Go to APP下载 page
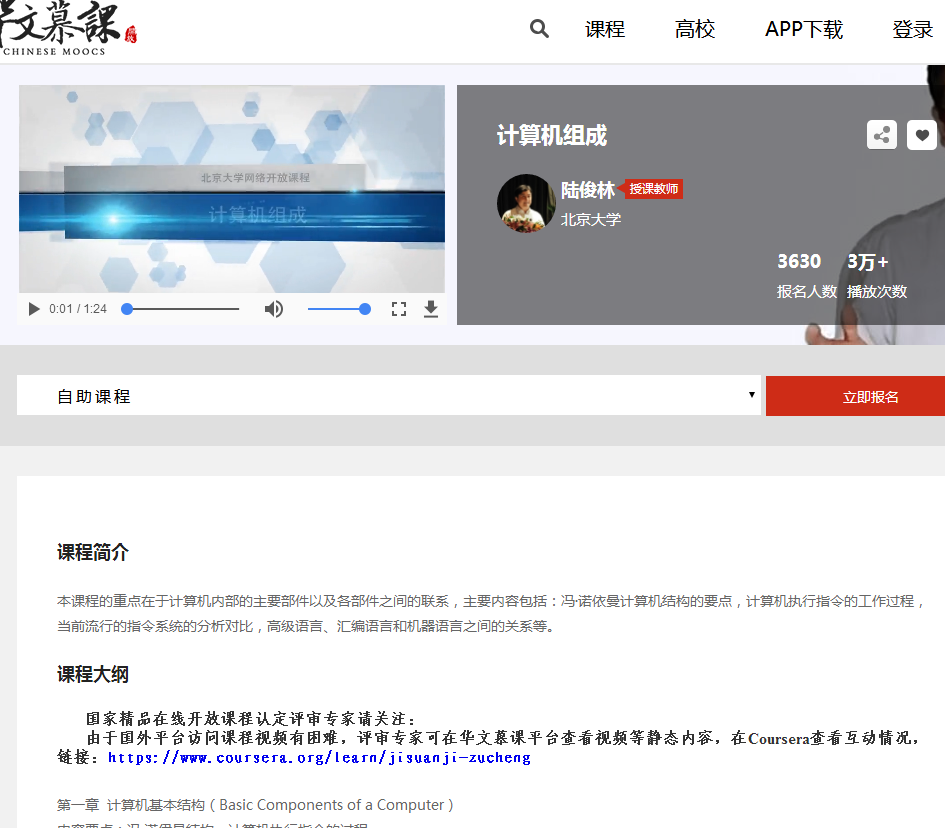The image size is (945, 828). click(803, 30)
